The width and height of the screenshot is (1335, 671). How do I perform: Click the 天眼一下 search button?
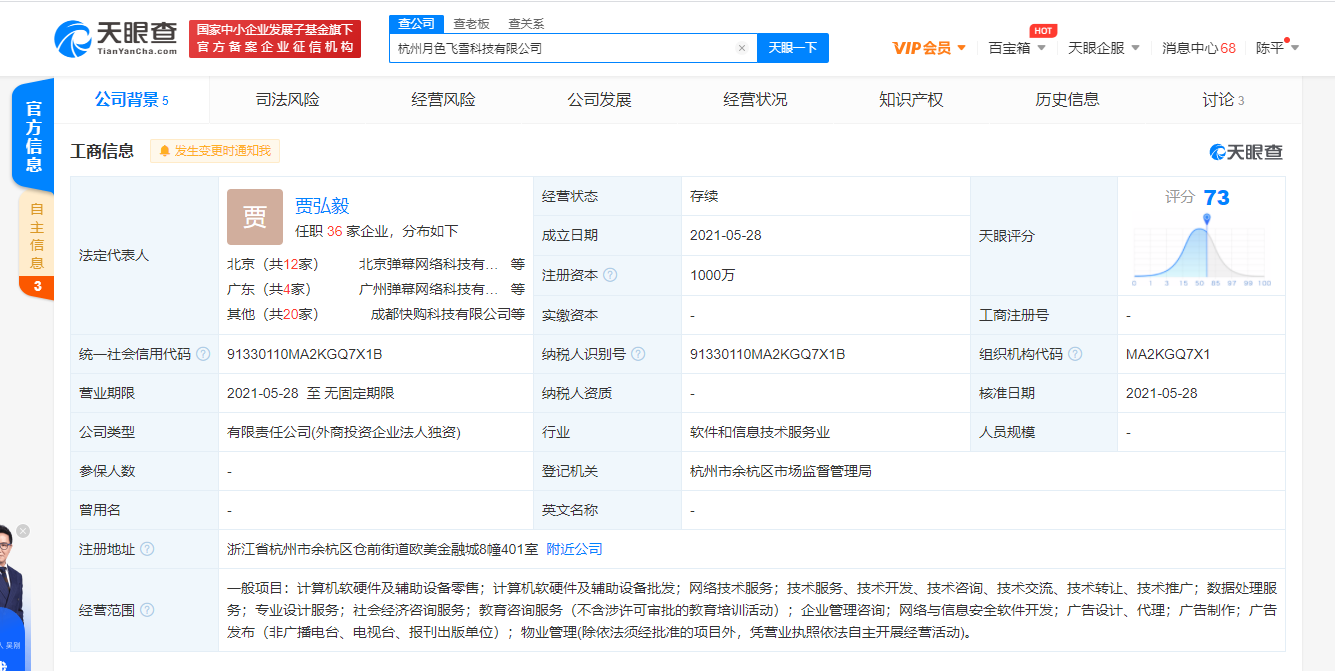tap(792, 48)
